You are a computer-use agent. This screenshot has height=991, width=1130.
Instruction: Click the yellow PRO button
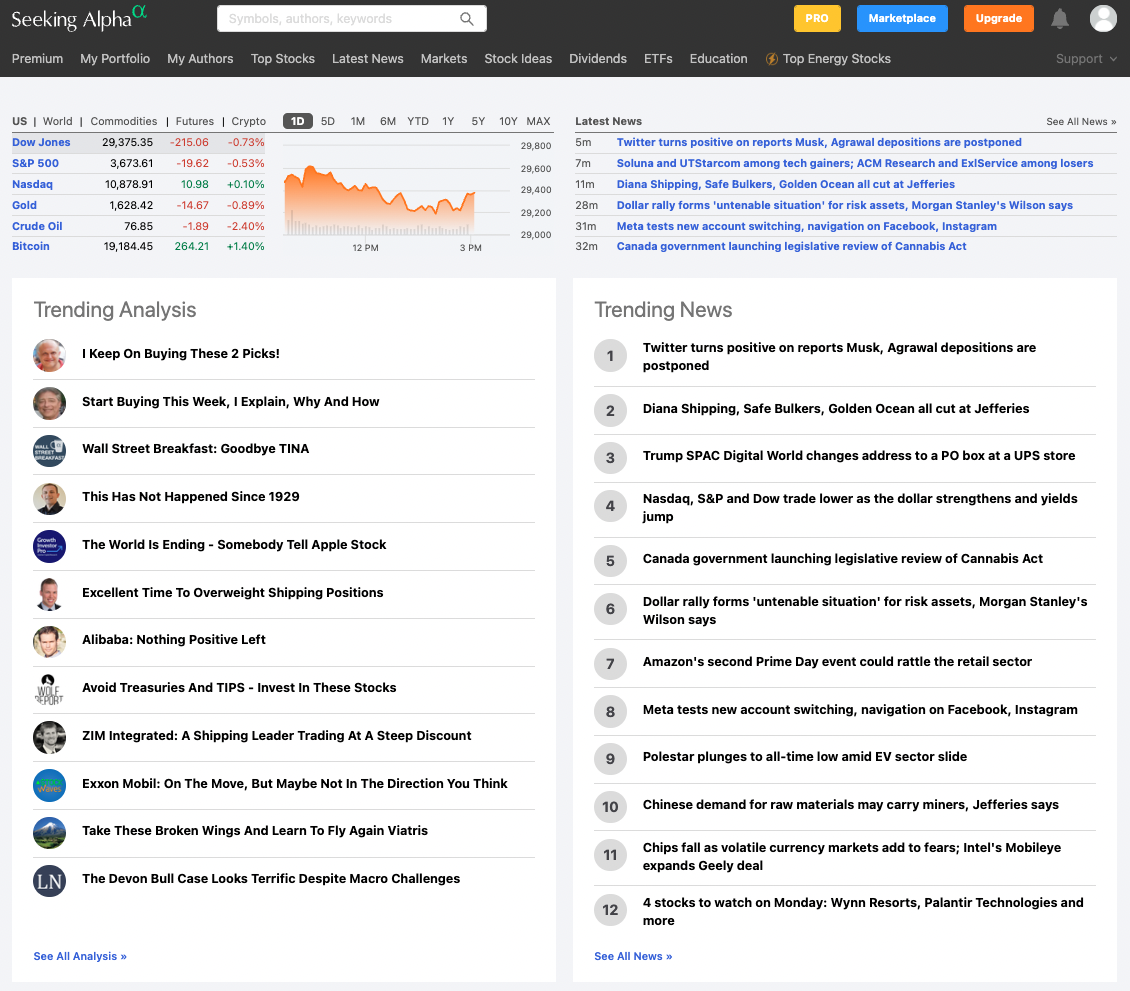click(x=817, y=19)
